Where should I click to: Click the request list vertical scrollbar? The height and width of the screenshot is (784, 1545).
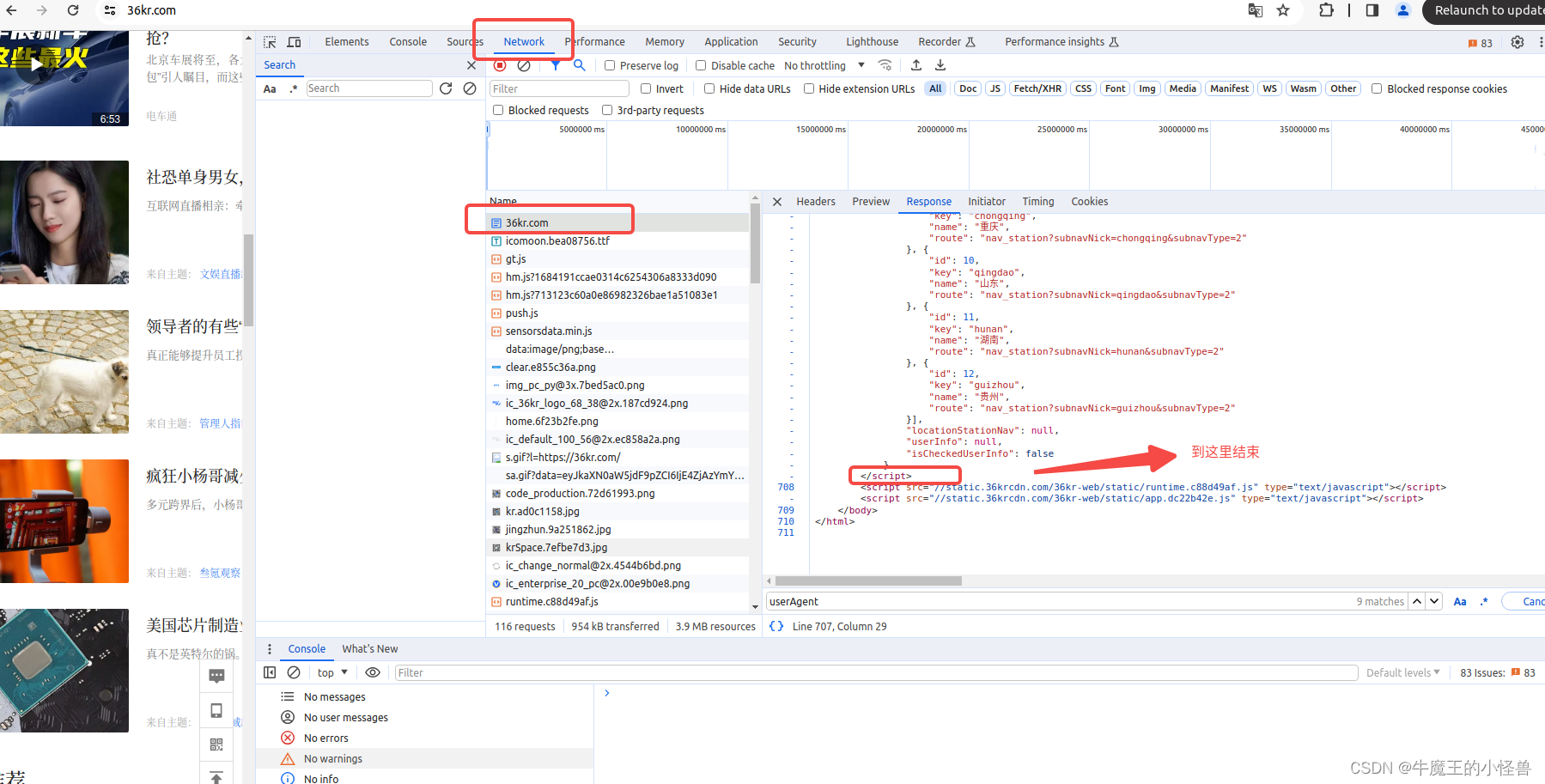[x=755, y=244]
